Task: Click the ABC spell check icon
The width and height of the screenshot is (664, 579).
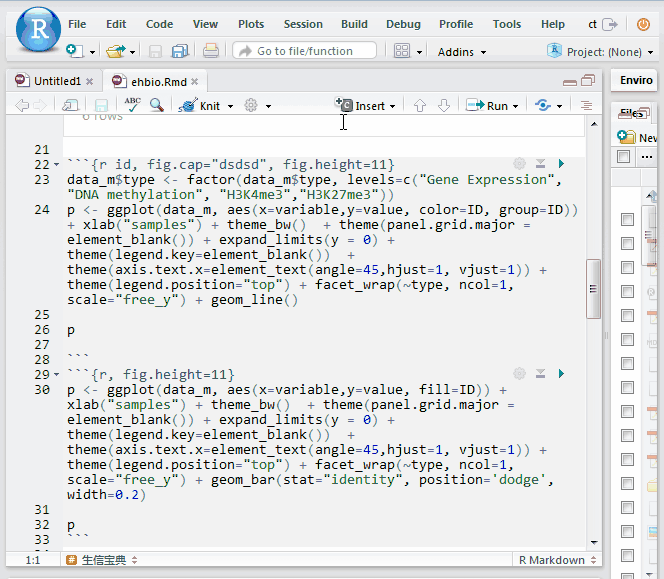Action: pos(132,104)
